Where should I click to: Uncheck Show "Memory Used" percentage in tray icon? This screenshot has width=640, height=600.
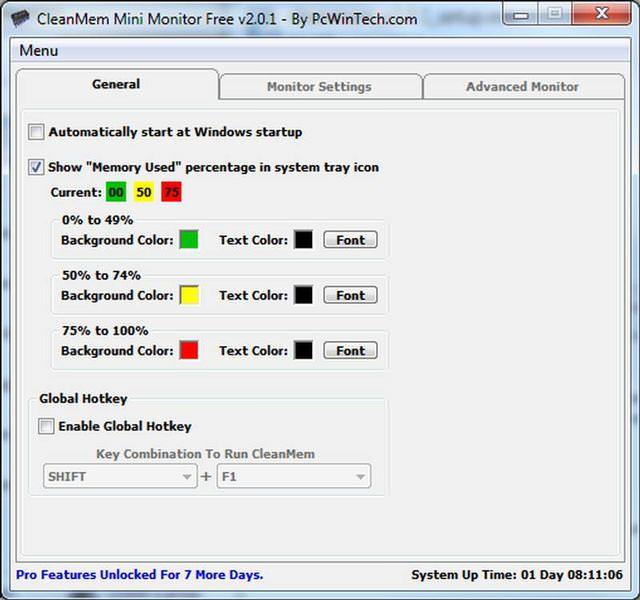36,167
